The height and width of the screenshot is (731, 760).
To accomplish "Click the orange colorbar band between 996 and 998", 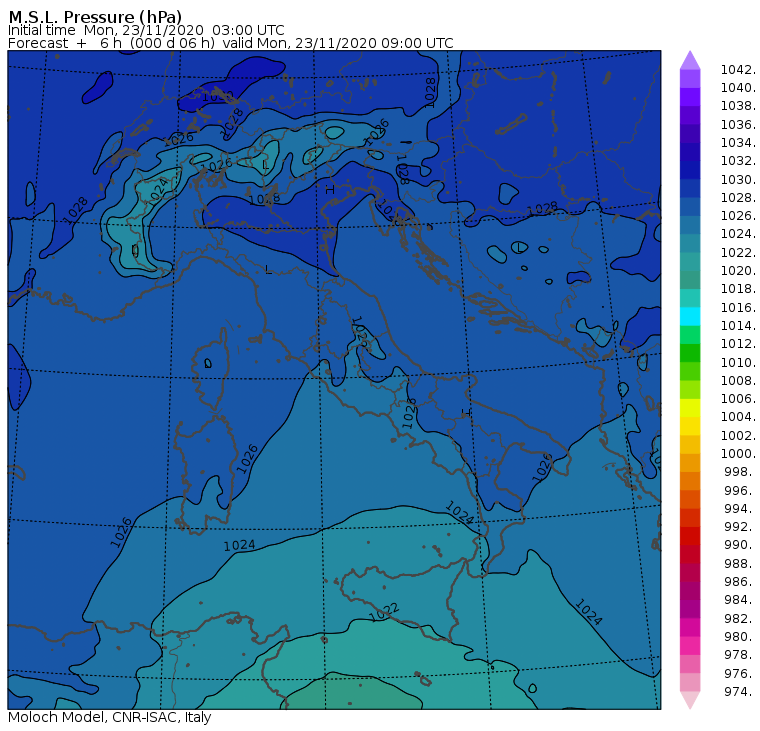I will point(690,481).
